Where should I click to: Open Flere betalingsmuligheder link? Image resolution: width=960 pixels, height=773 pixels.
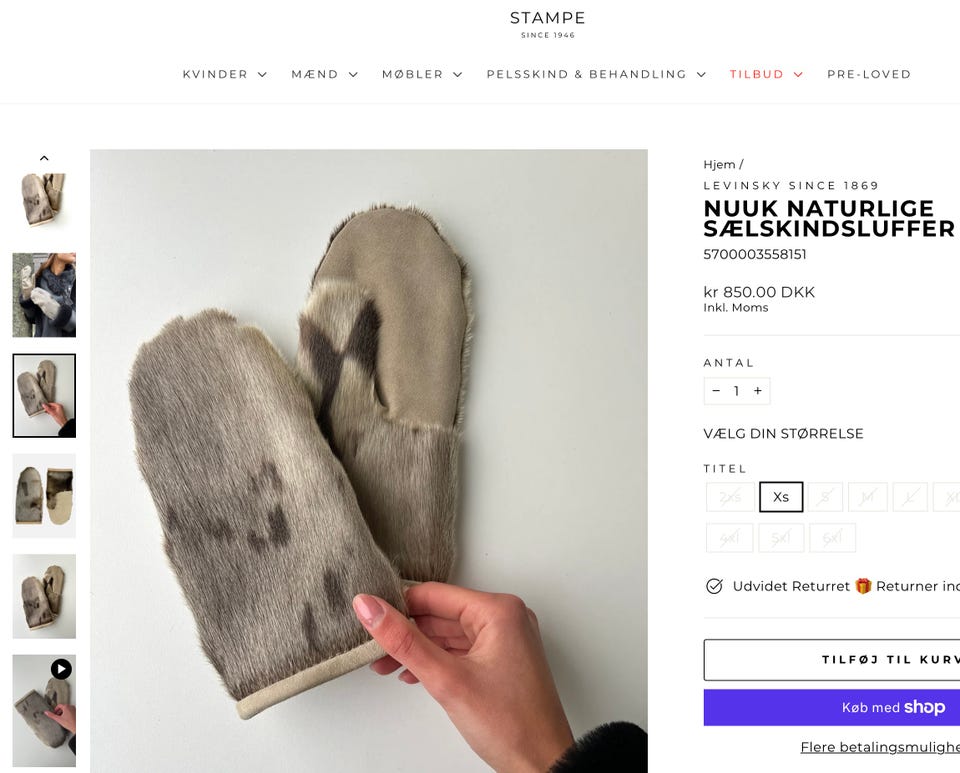(x=878, y=747)
